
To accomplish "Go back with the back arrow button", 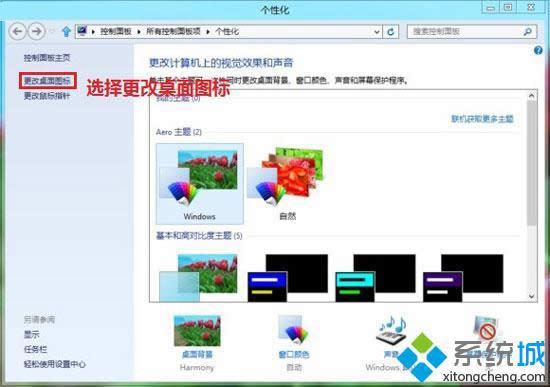I will coord(18,32).
